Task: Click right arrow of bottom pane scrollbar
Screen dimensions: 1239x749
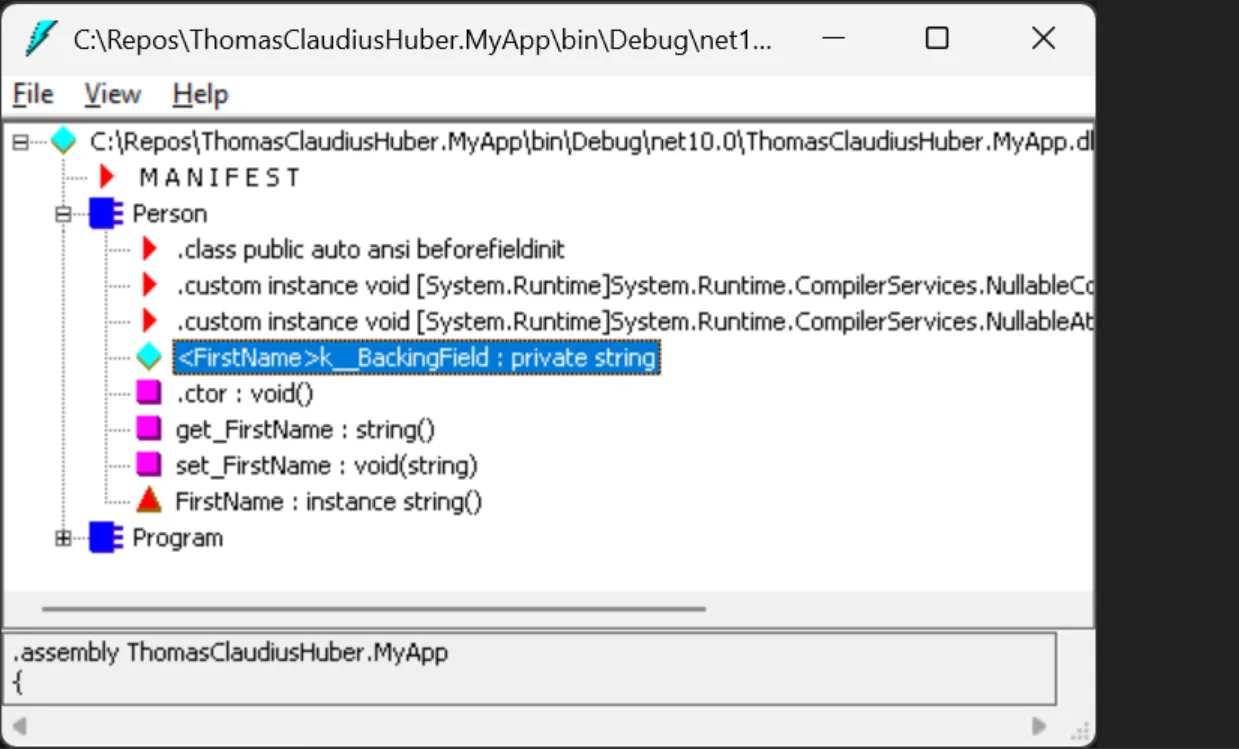Action: pyautogui.click(x=1040, y=726)
